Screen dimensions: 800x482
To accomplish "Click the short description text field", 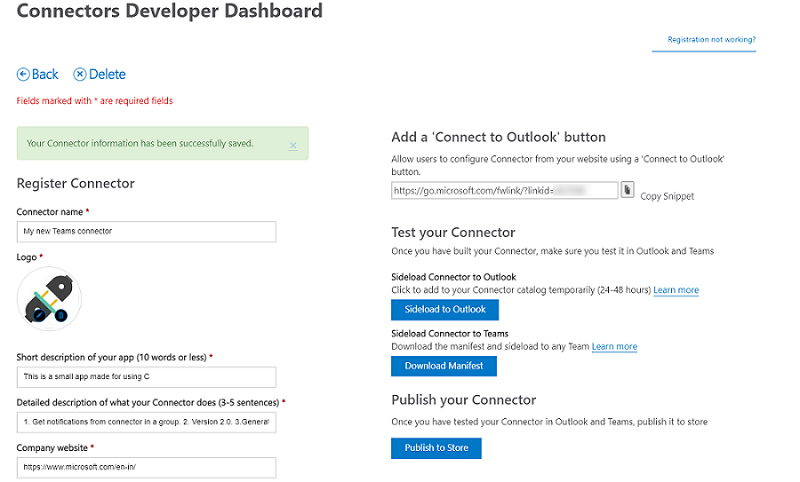I will [146, 377].
